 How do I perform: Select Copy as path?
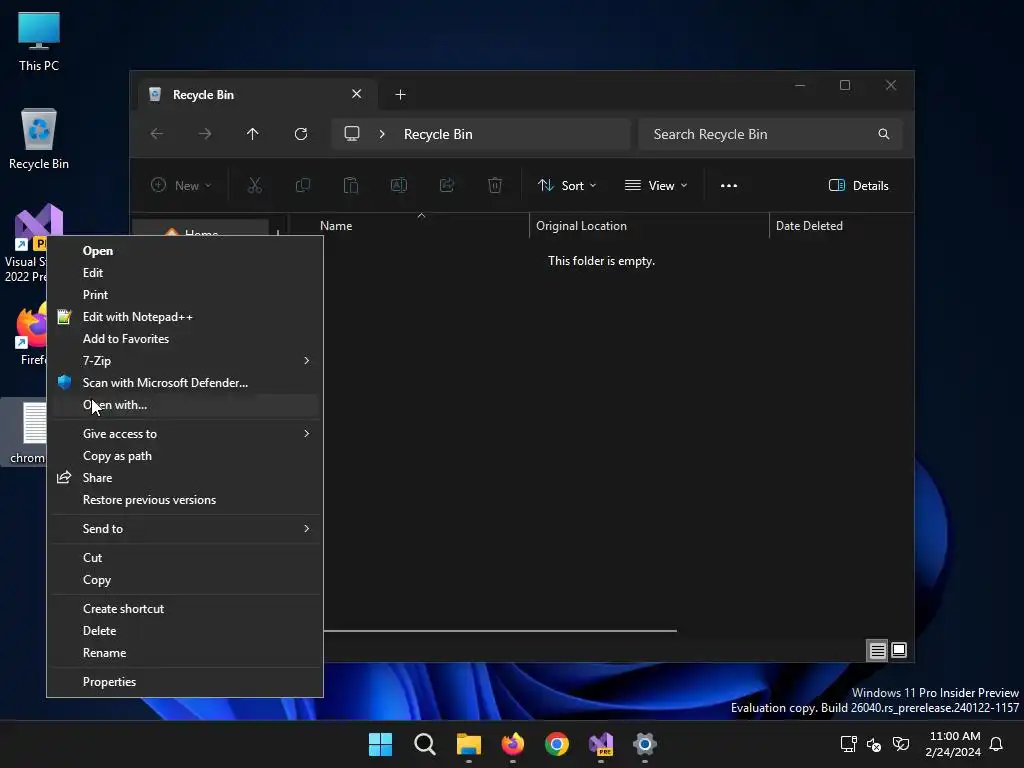185,456
